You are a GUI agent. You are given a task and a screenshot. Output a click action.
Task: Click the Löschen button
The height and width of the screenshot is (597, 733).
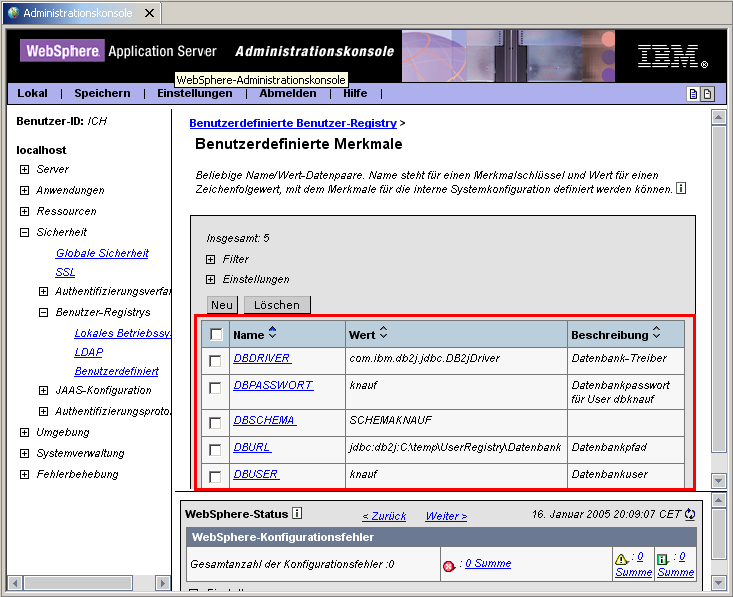click(x=277, y=305)
